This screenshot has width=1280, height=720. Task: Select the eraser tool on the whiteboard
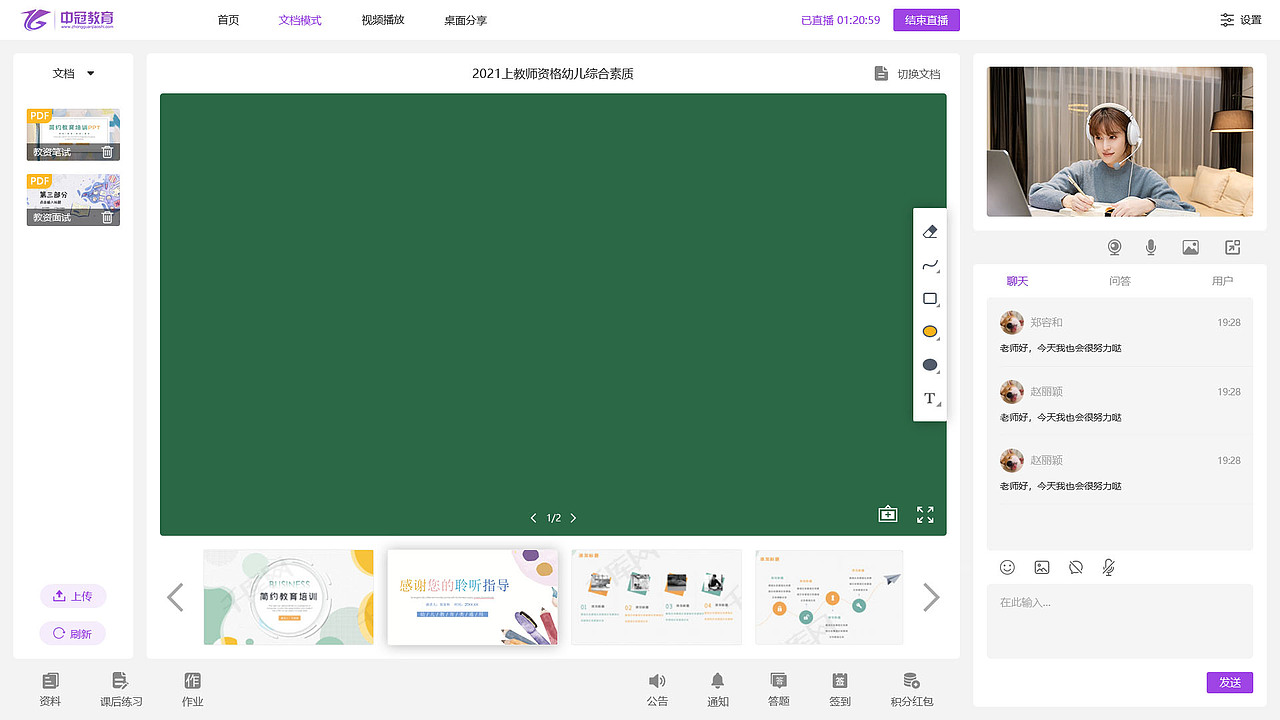929,230
